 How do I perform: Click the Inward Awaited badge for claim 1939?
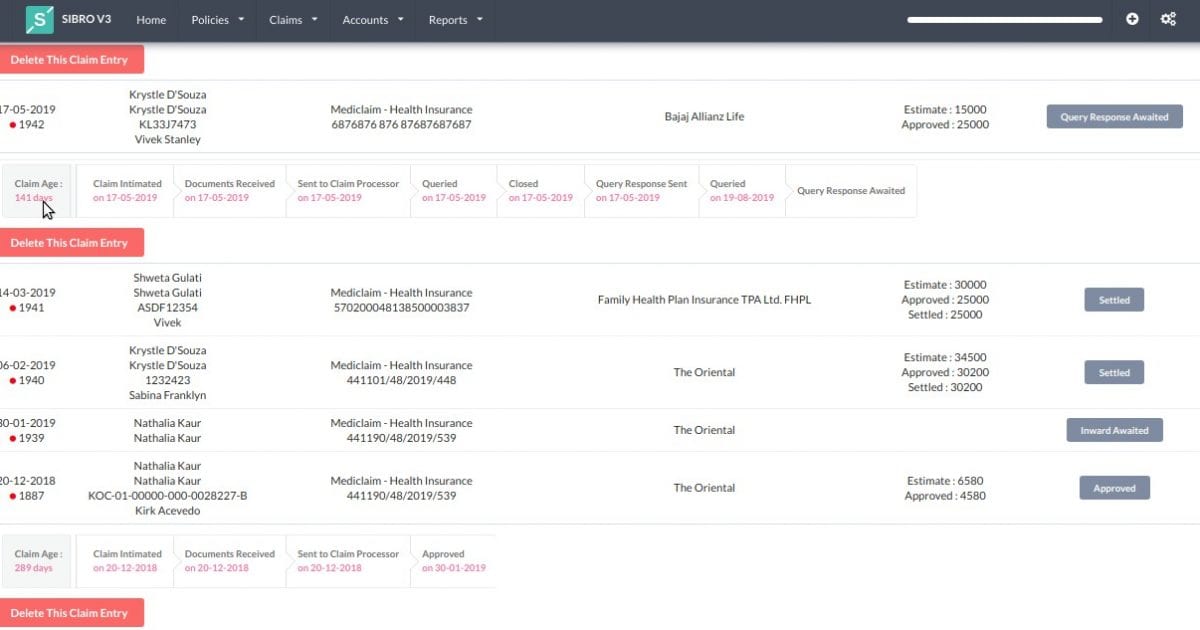pos(1114,429)
